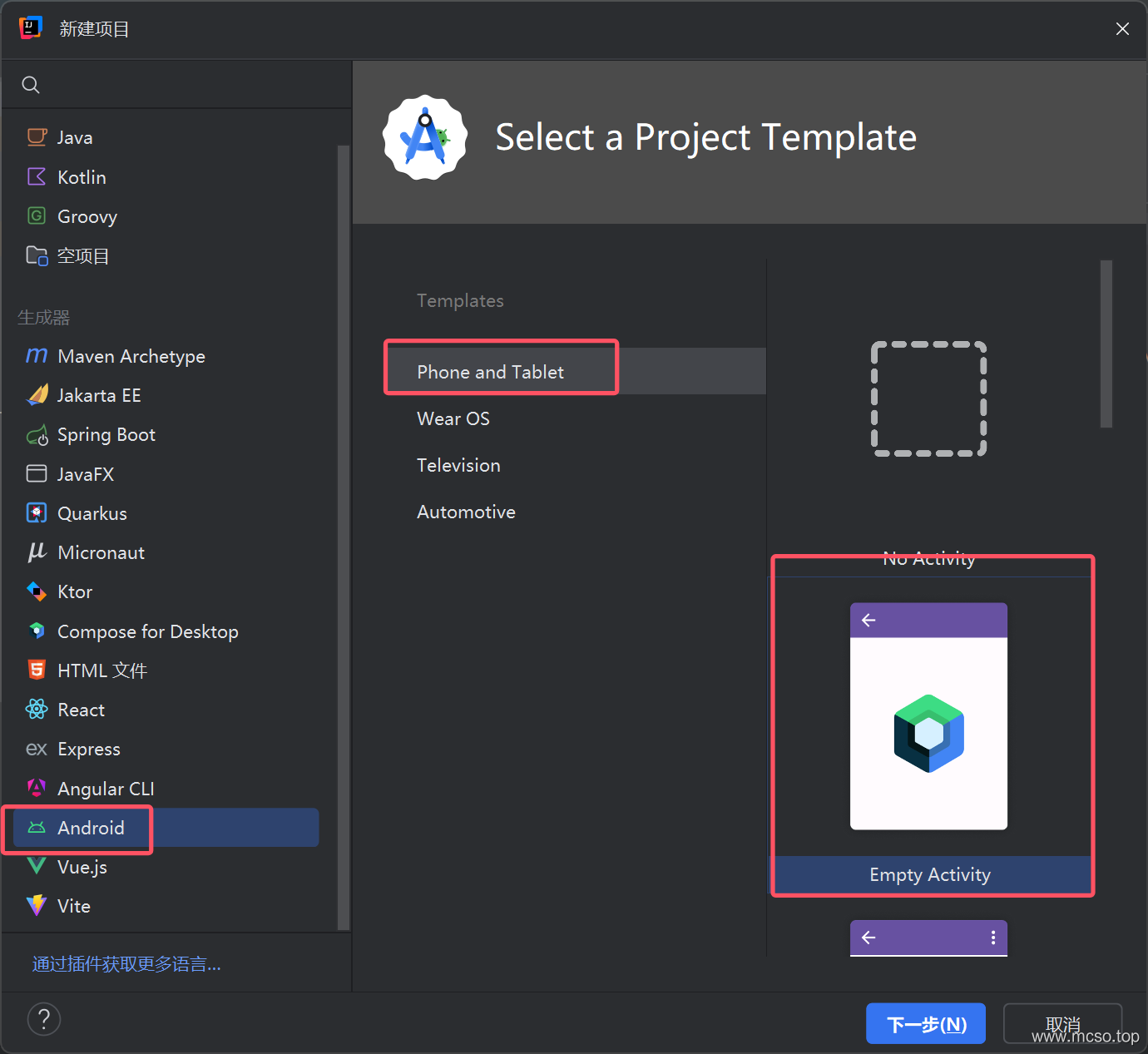The width and height of the screenshot is (1148, 1054).
Task: Select the Angular CLI generator
Action: [166, 788]
